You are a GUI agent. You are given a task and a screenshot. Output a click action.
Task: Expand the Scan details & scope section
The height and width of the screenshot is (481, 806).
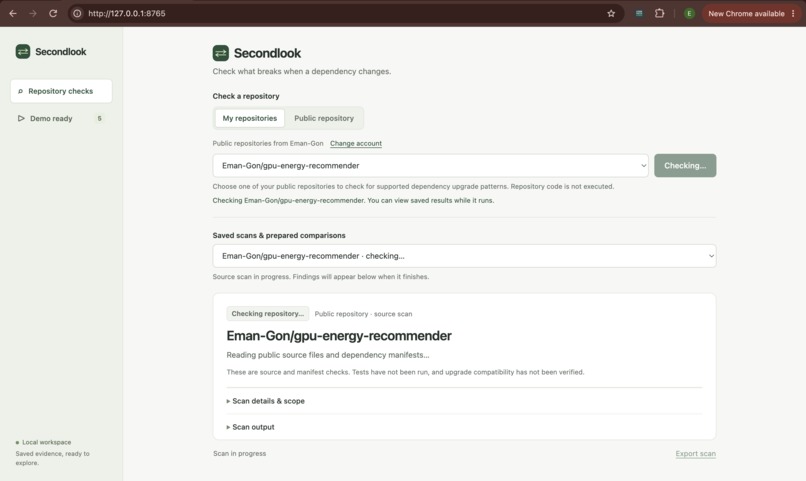click(266, 401)
